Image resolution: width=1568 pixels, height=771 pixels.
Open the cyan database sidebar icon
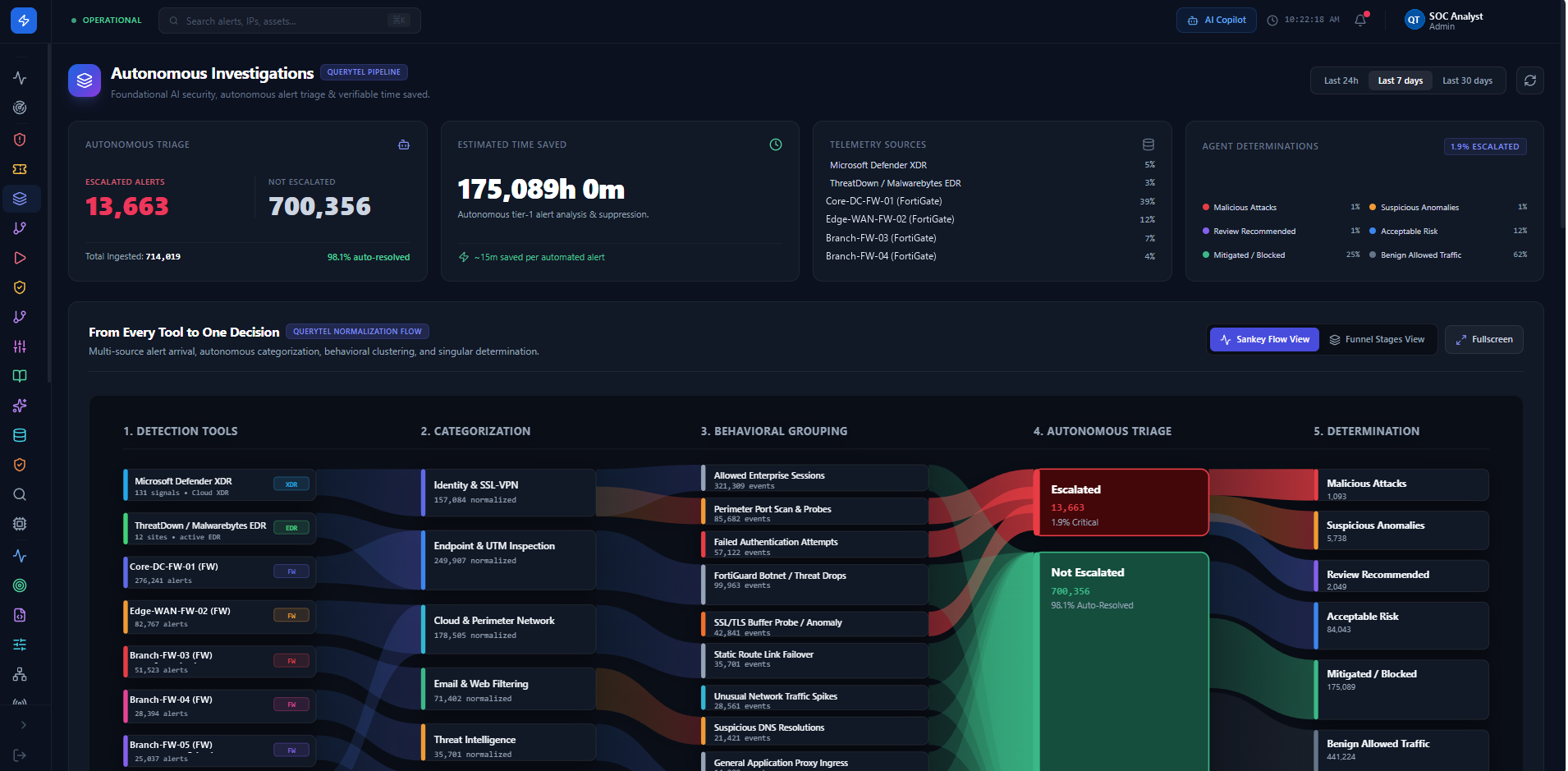pos(20,435)
